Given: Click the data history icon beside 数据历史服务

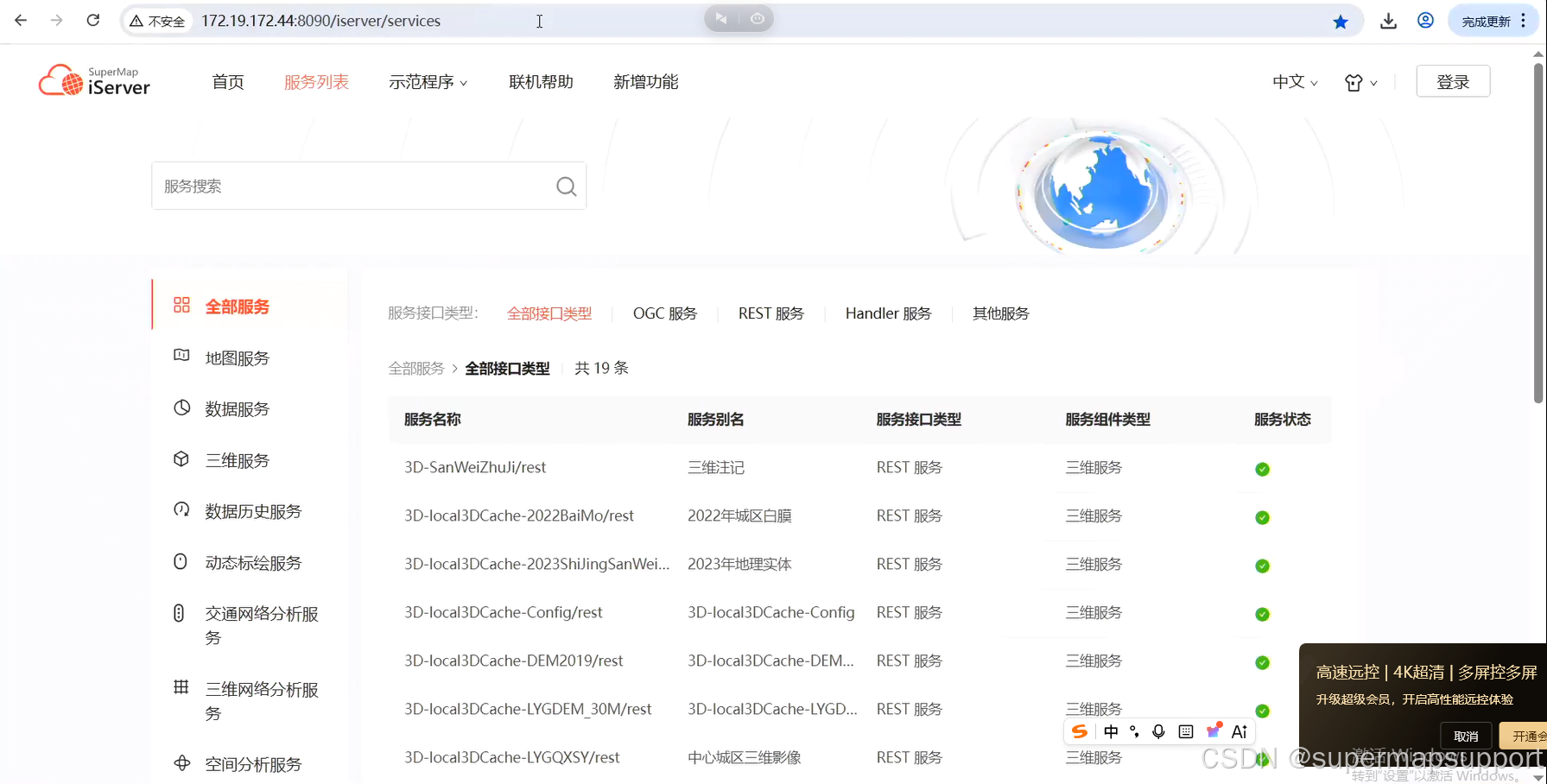Looking at the screenshot, I should click(x=181, y=509).
